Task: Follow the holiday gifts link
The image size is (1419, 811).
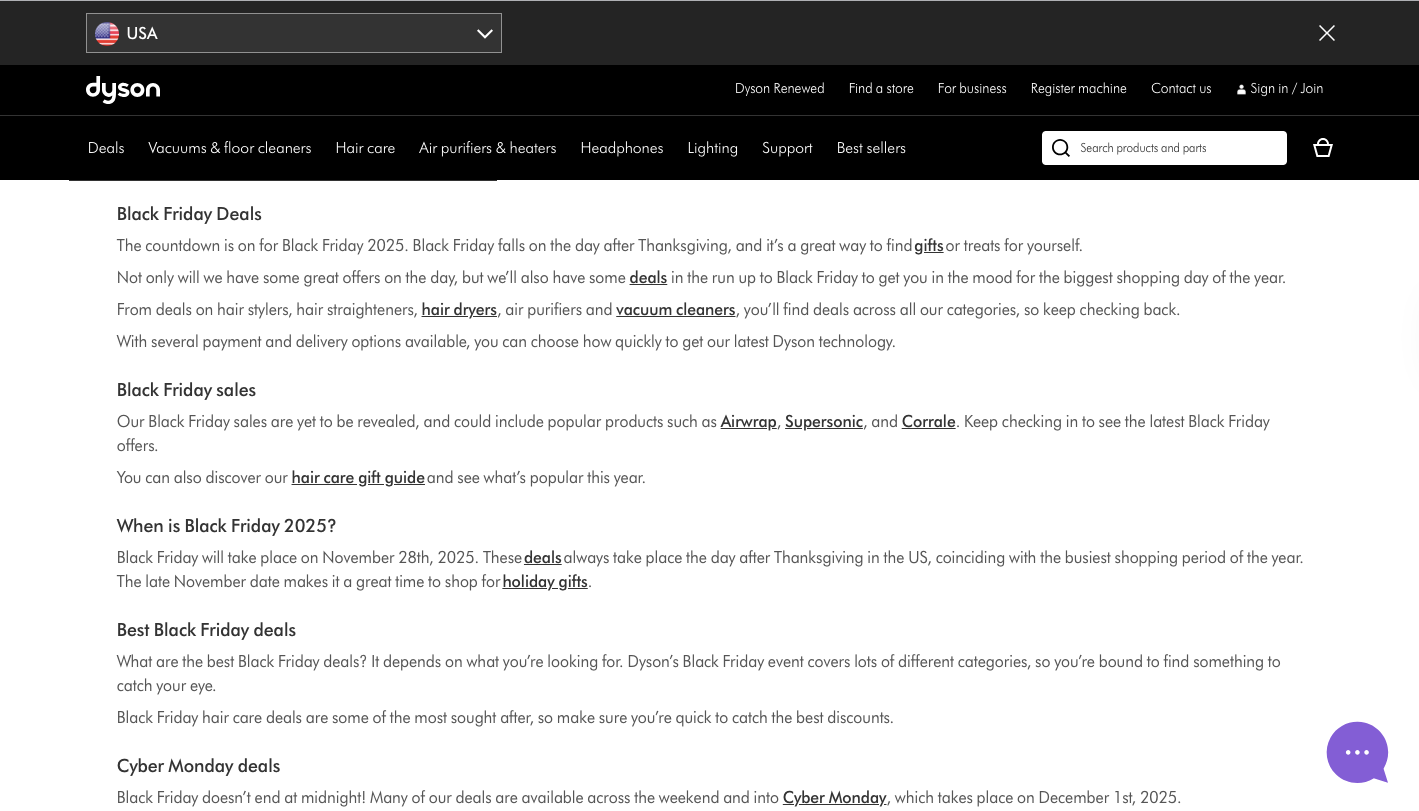Action: point(545,582)
